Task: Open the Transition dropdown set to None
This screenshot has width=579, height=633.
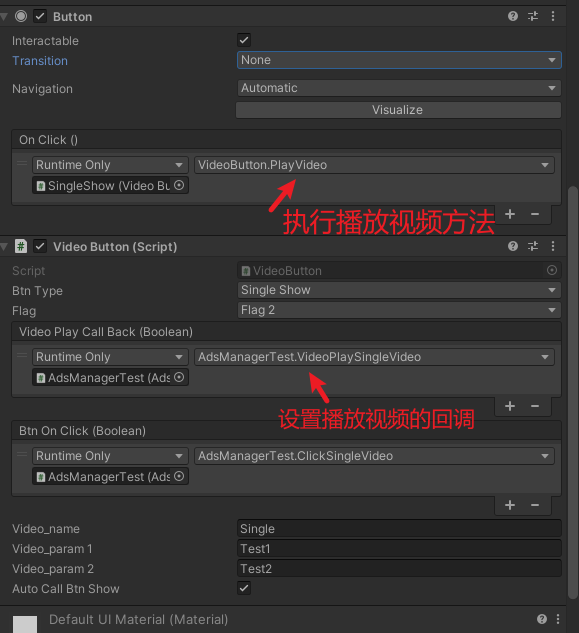Action: point(399,60)
